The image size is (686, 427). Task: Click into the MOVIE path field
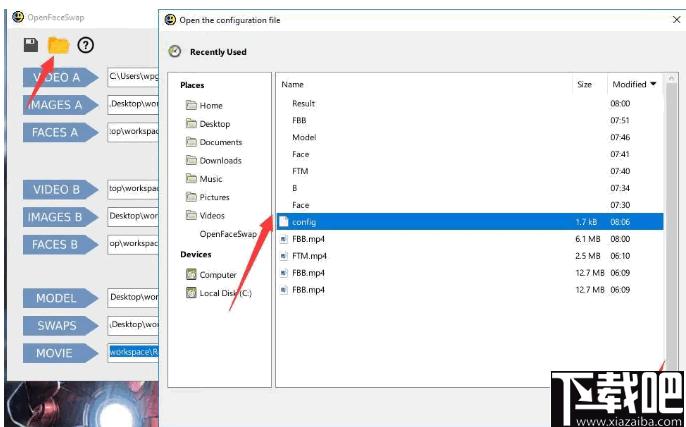click(133, 353)
